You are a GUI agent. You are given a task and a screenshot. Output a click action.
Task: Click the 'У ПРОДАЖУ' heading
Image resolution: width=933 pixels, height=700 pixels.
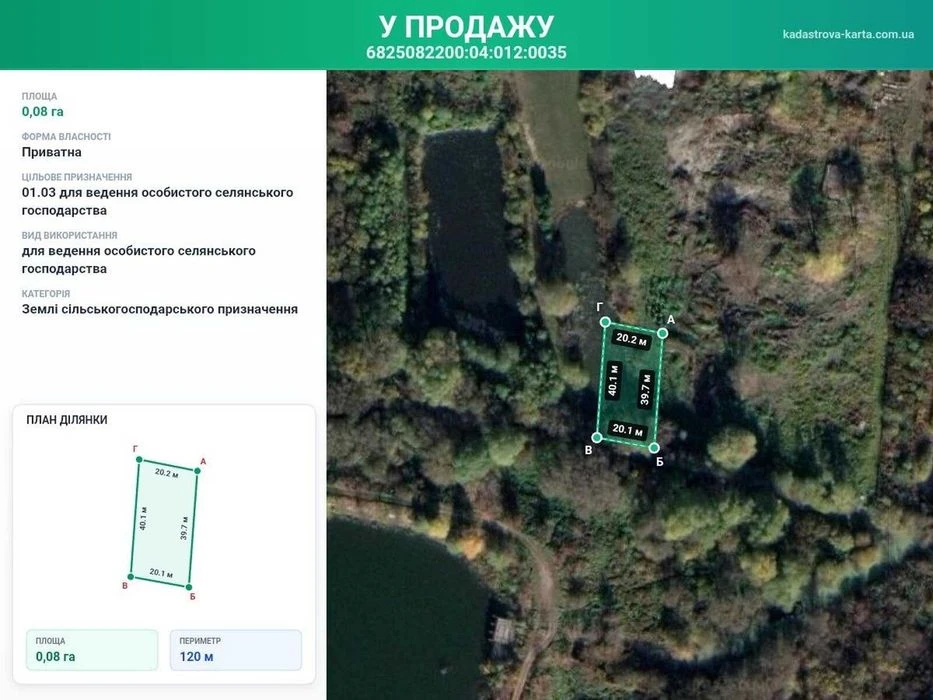466,26
